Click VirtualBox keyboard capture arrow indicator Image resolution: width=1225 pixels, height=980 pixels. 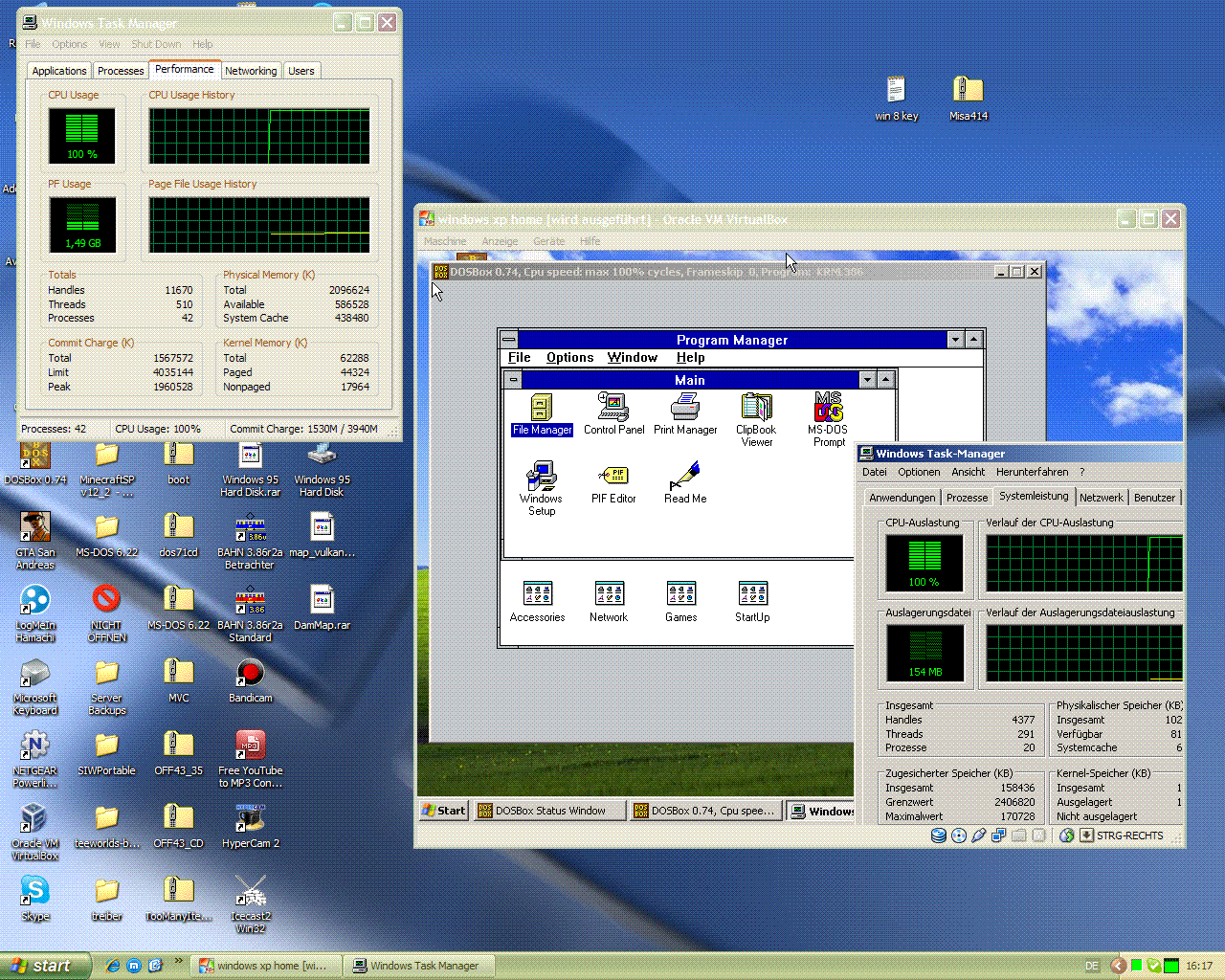[1086, 835]
